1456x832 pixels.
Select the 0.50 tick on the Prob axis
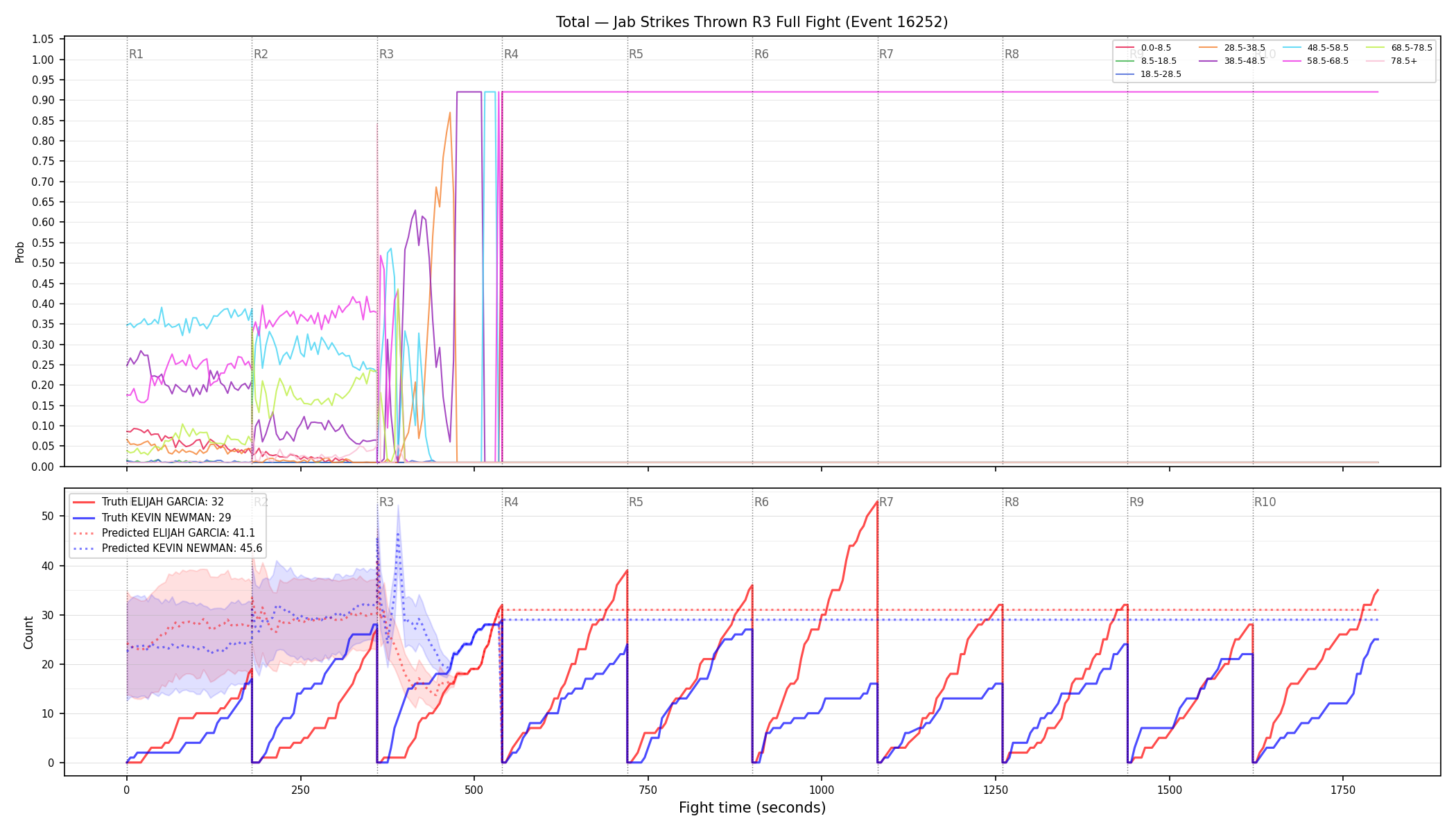coord(43,263)
